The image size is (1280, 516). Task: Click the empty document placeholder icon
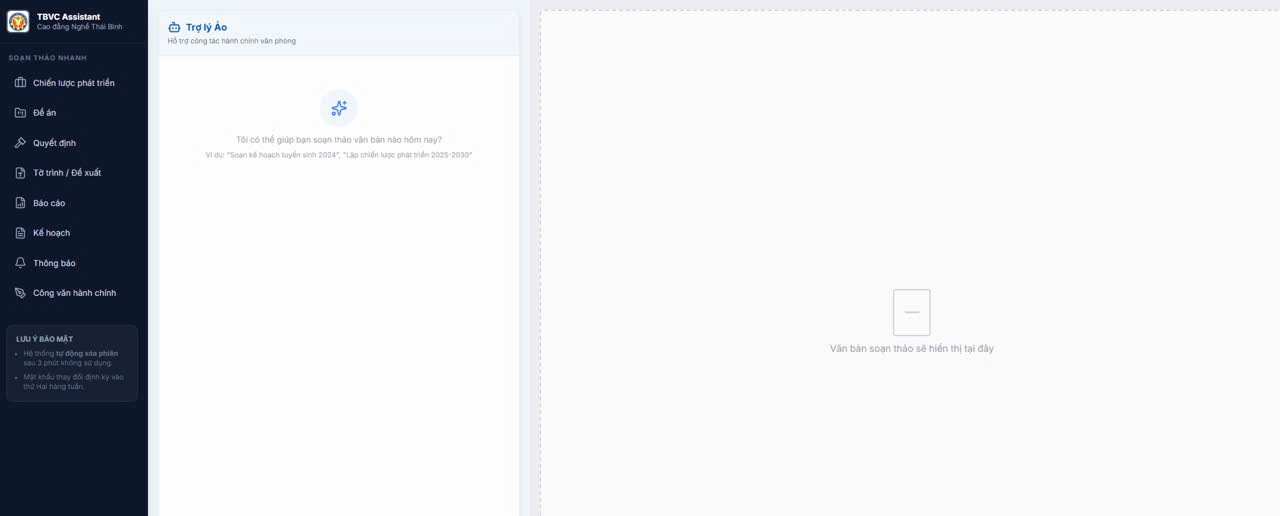[x=911, y=312]
